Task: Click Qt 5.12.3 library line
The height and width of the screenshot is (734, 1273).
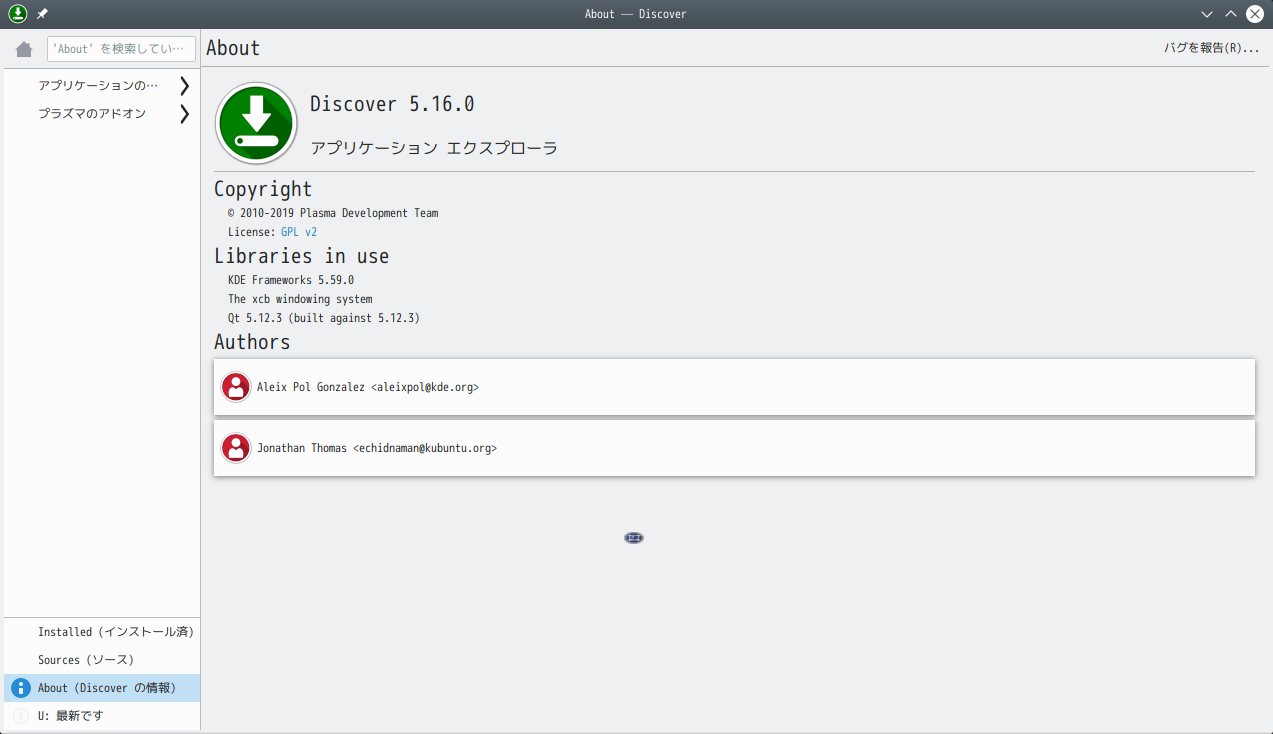Action: tap(324, 318)
